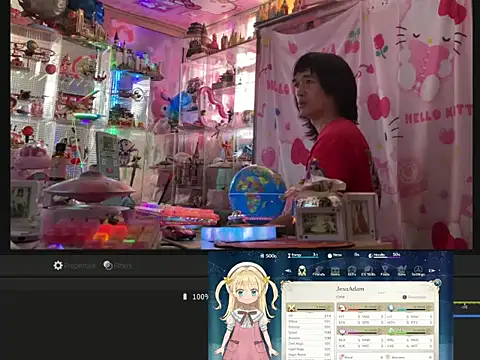Click the crossed swords combat stats icon
Viewport: 480px width, 360px height.
click(292, 307)
